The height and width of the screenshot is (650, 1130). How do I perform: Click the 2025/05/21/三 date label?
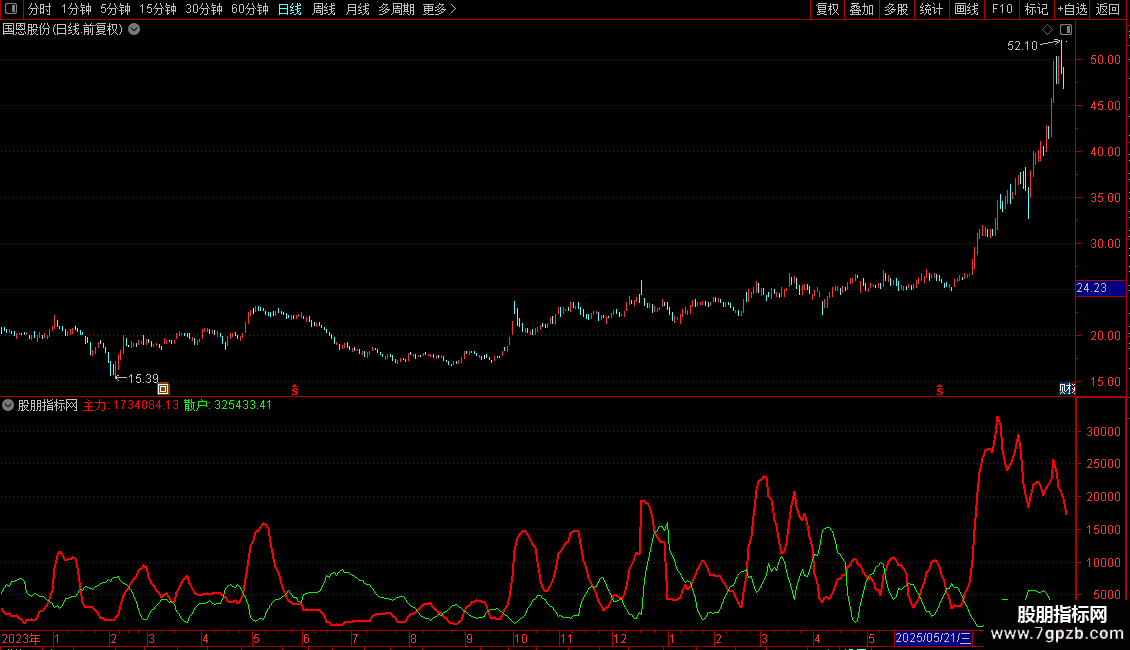click(933, 638)
